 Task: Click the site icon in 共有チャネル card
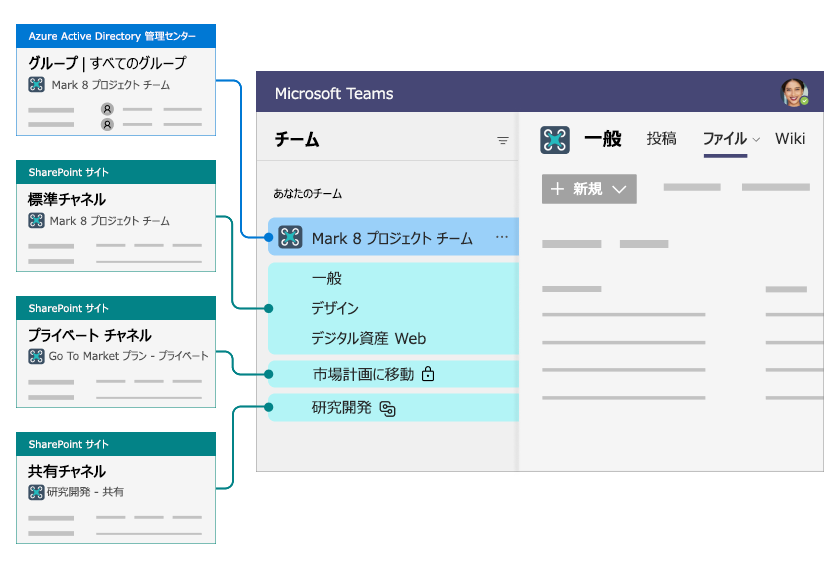coord(36,492)
